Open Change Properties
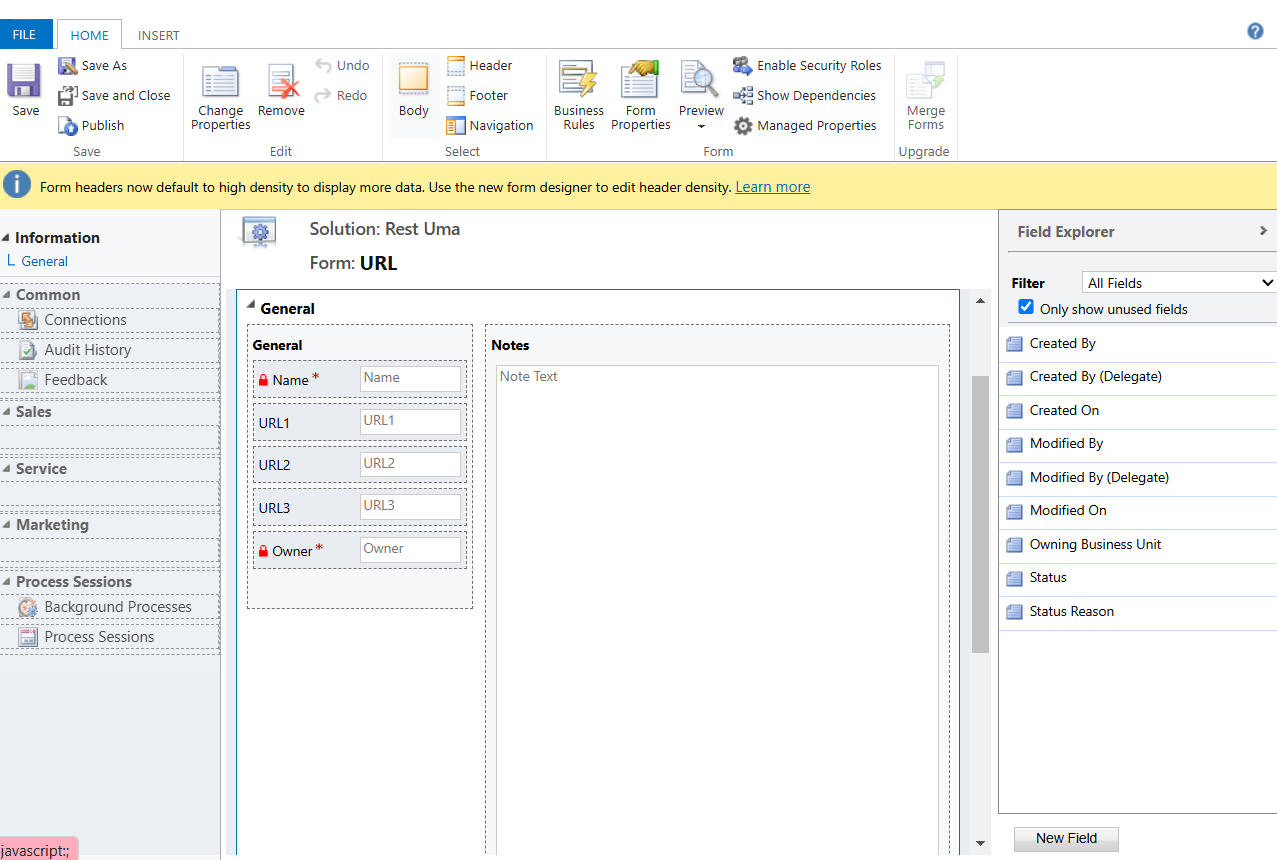This screenshot has width=1277, height=860. [220, 98]
